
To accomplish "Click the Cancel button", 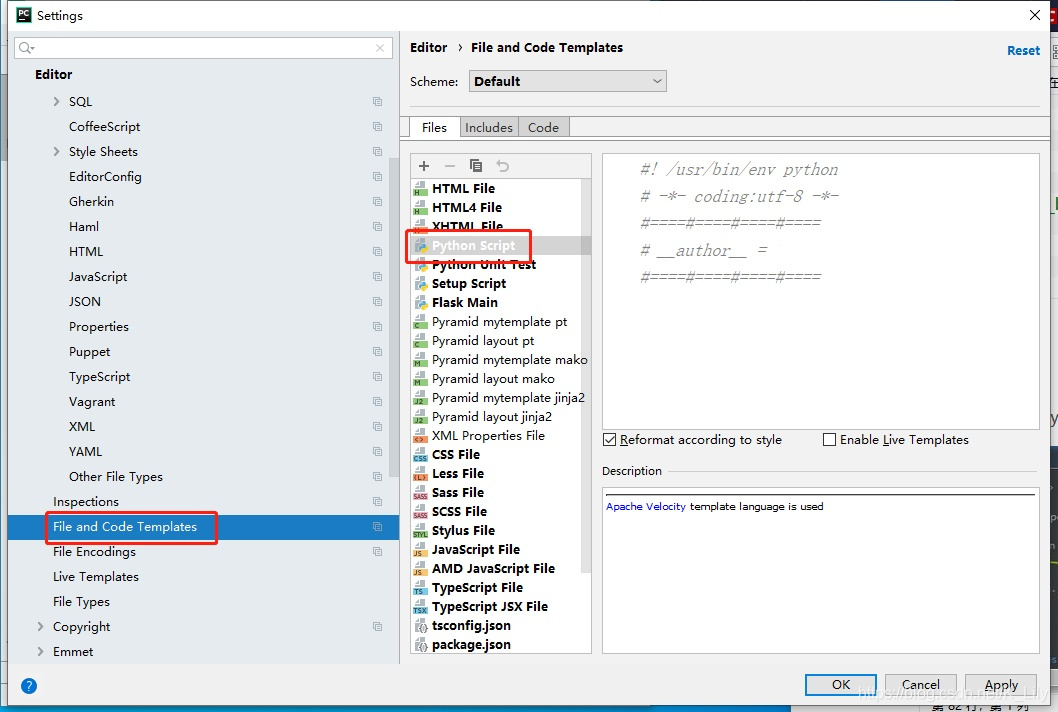I will tap(920, 684).
